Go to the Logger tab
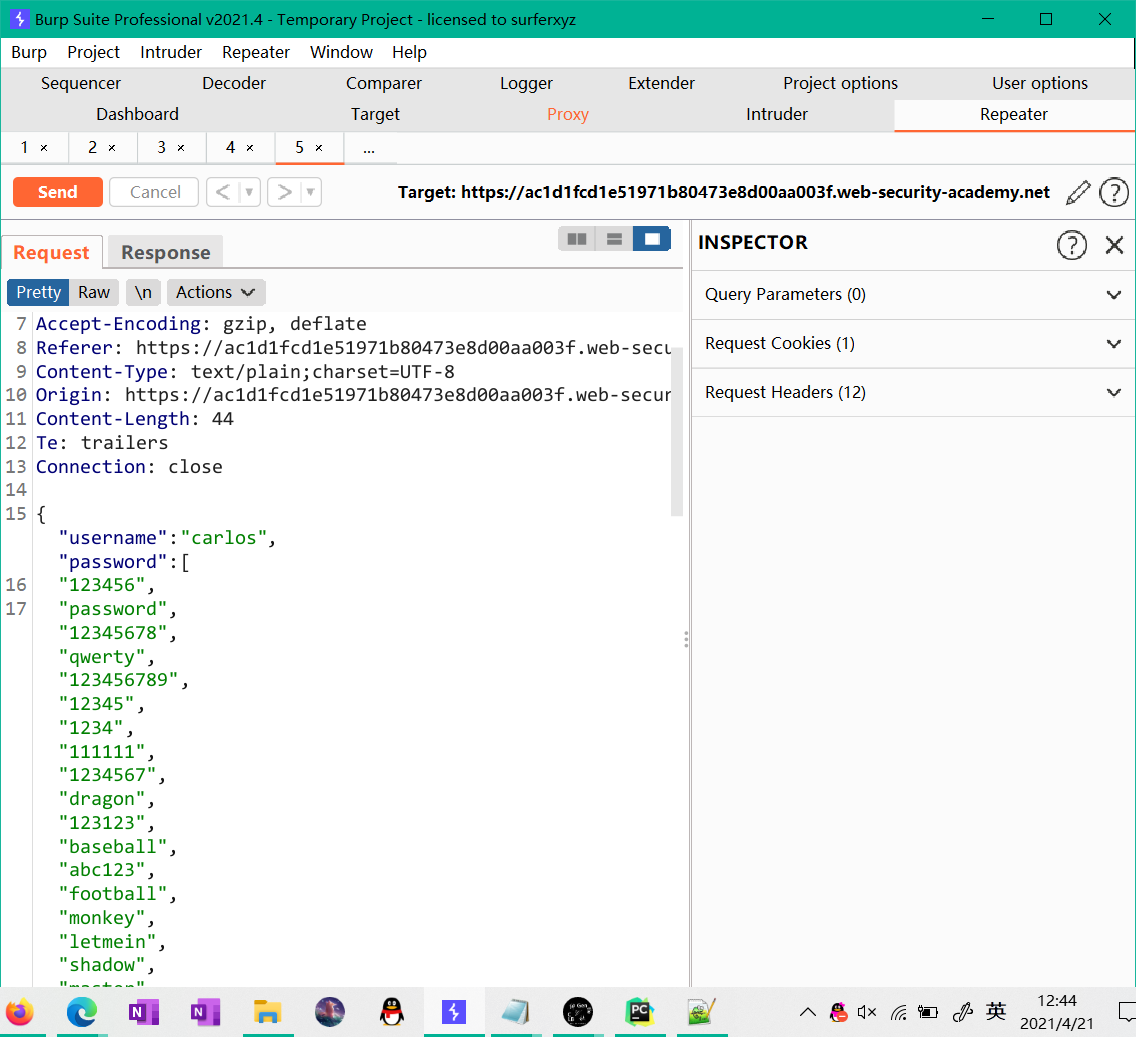Screen dimensions: 1136x1037 (526, 83)
